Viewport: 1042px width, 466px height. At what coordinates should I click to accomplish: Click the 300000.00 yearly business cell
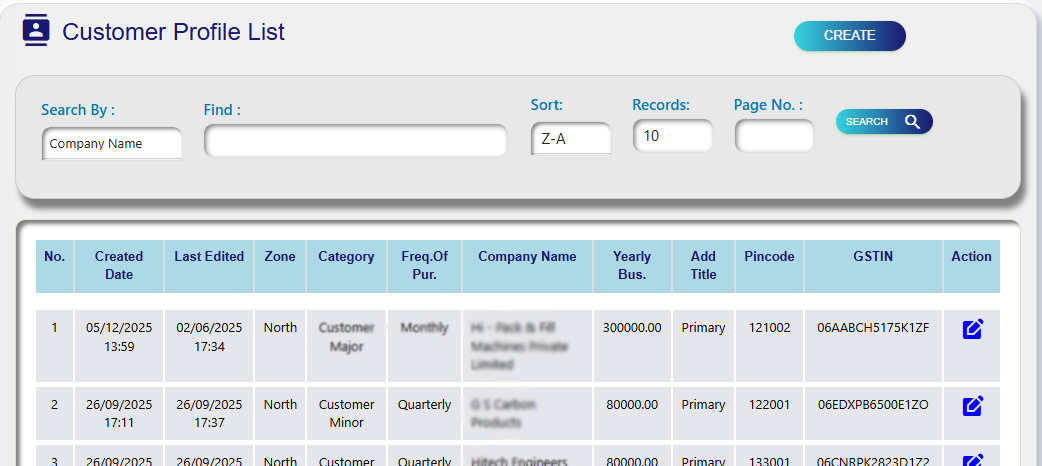pos(632,328)
